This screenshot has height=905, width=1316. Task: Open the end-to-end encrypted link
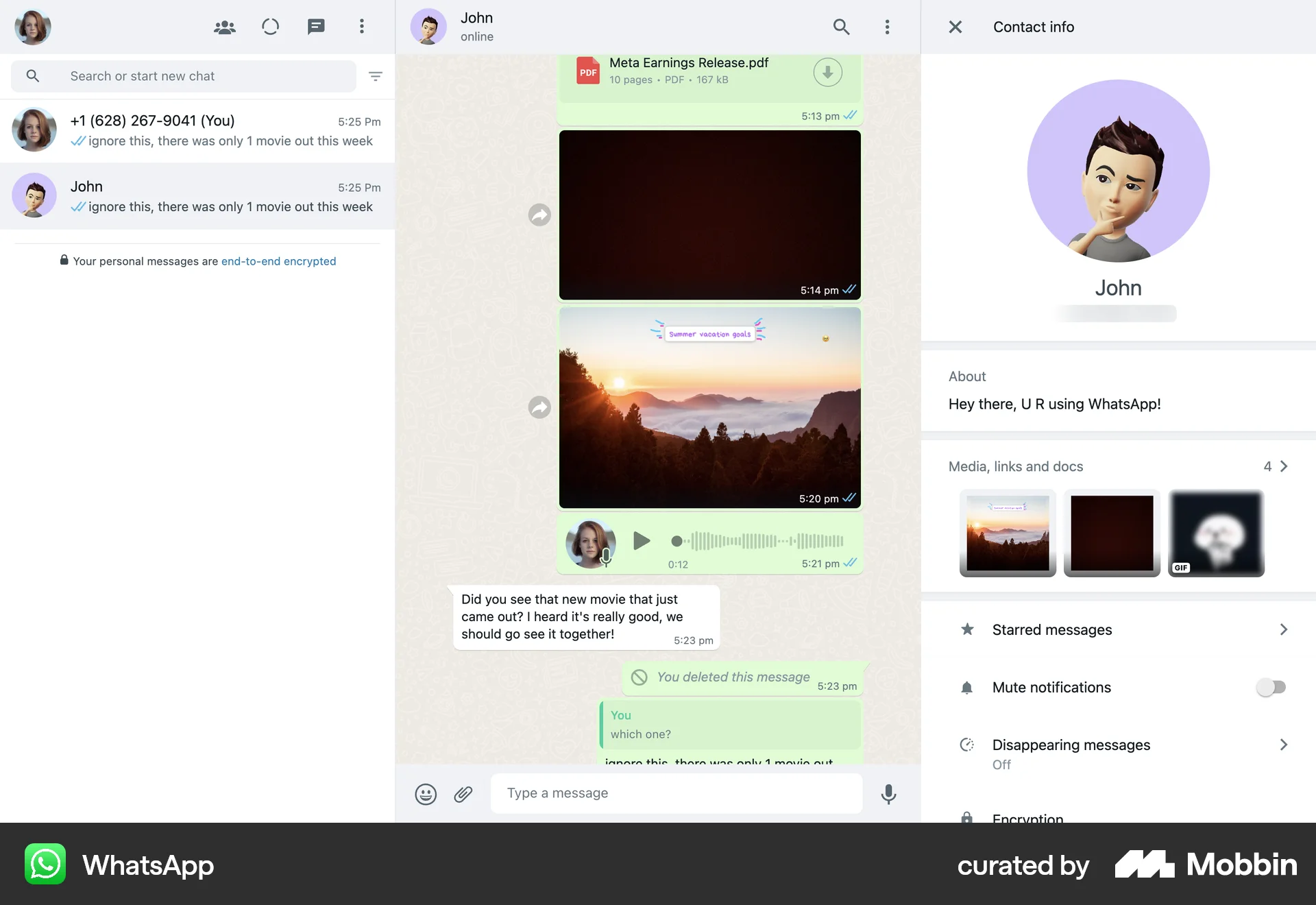[278, 261]
